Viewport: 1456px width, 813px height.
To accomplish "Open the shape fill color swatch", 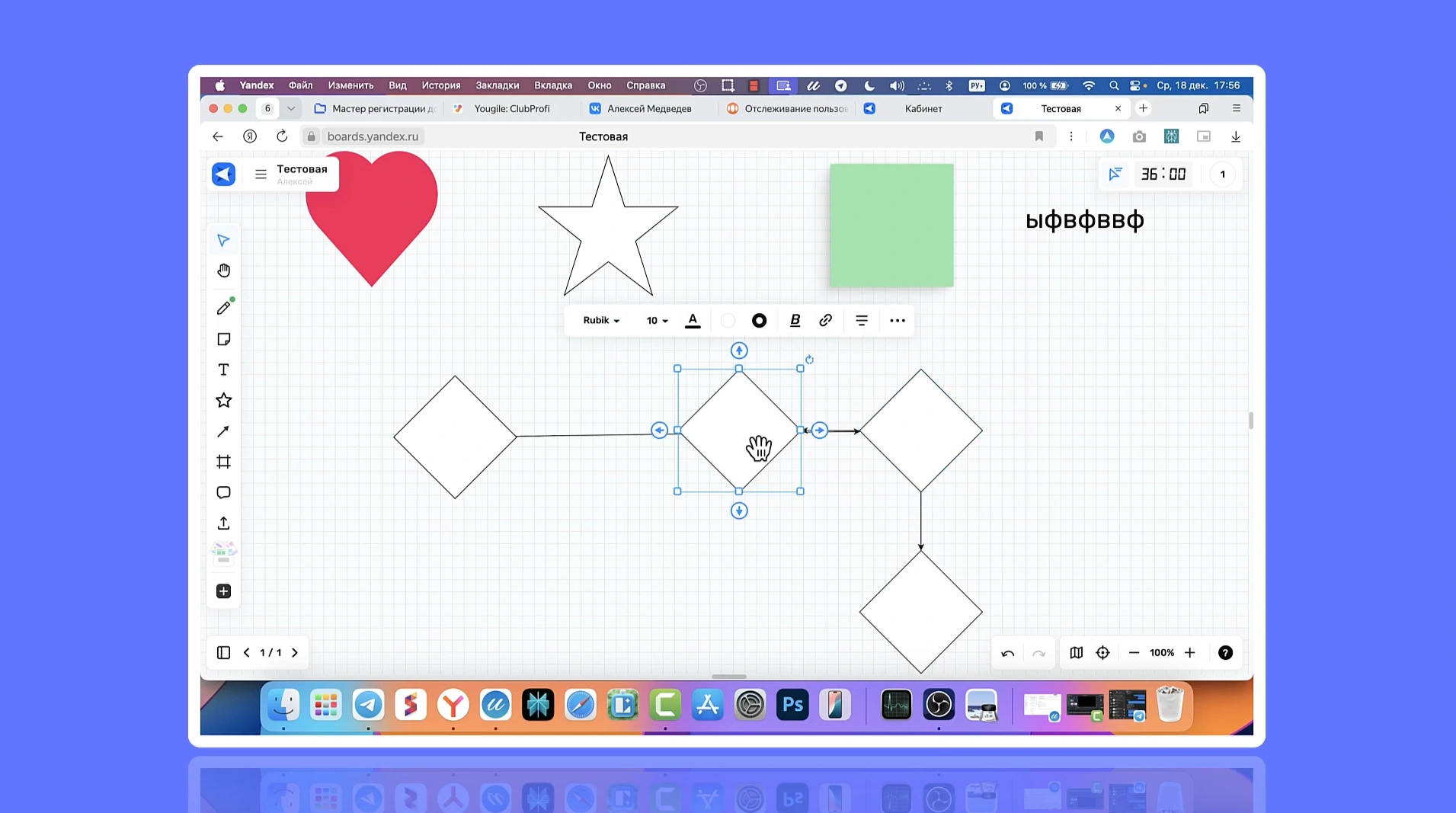I will click(728, 321).
